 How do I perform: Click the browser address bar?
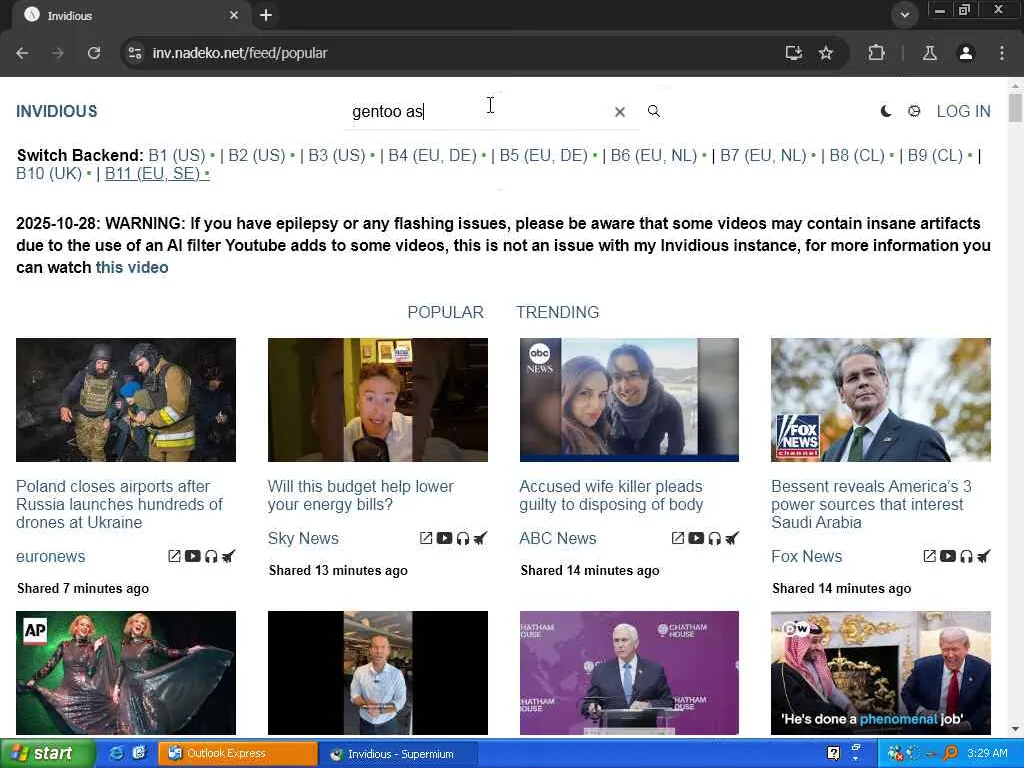(x=457, y=53)
